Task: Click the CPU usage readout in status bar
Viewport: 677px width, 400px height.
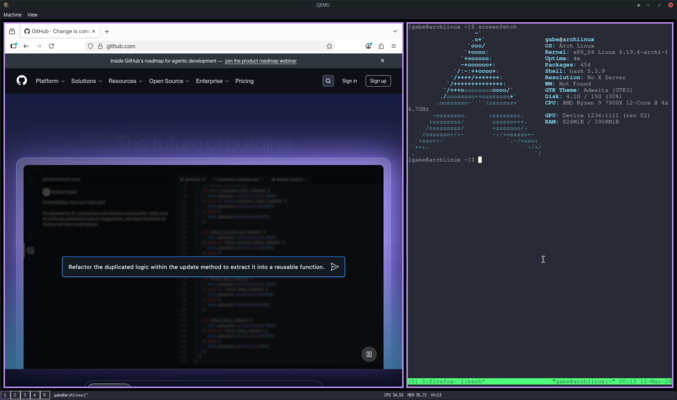Action: [x=393, y=395]
